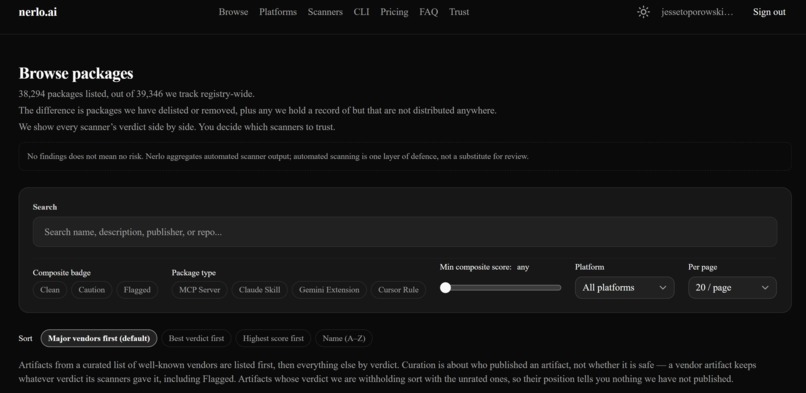
Task: Click the Composite badge label
Action: click(x=62, y=273)
